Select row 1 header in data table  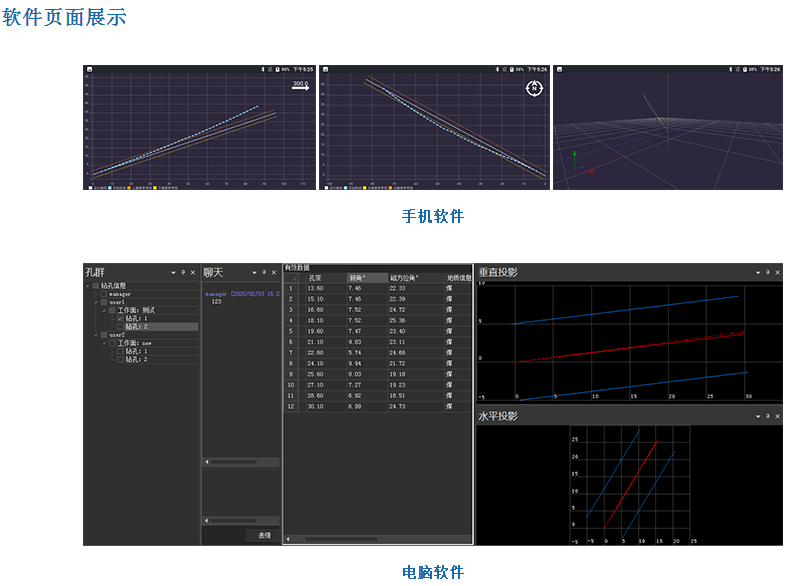pos(291,288)
